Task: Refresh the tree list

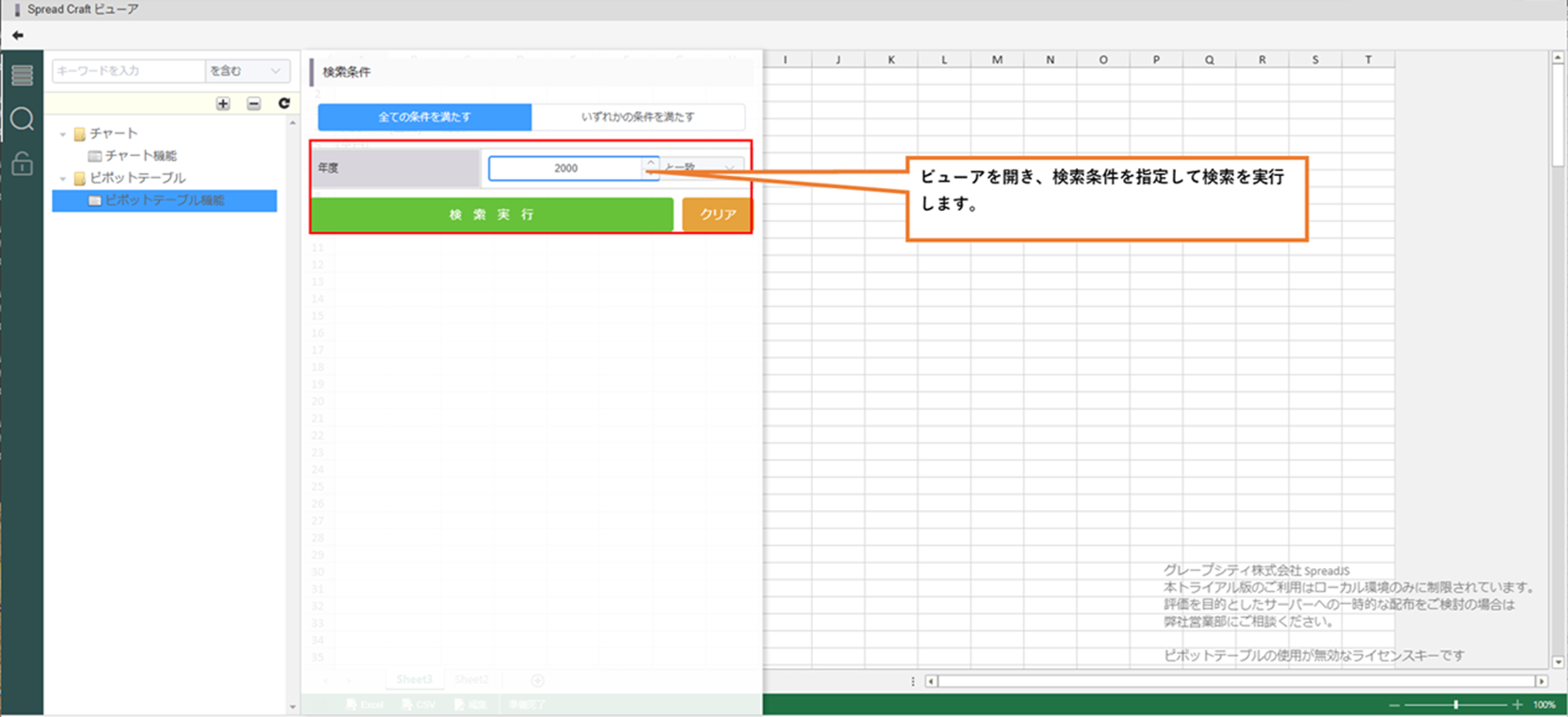Action: pos(284,104)
